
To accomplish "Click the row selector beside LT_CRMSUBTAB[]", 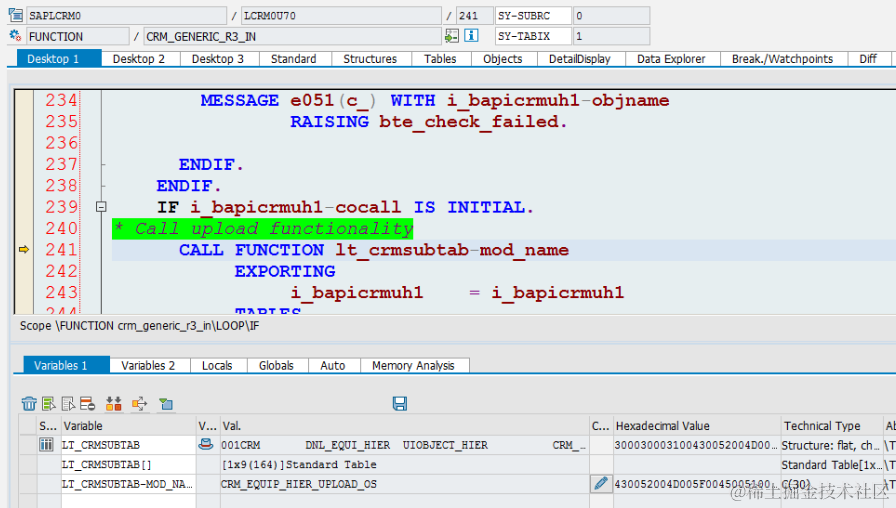I will tap(28, 465).
